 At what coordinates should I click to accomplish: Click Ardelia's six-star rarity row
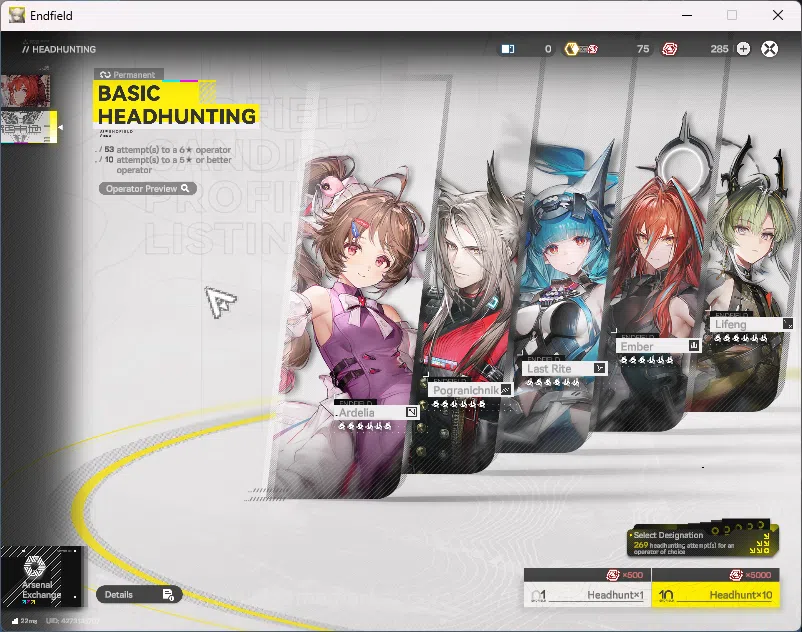pyautogui.click(x=365, y=425)
